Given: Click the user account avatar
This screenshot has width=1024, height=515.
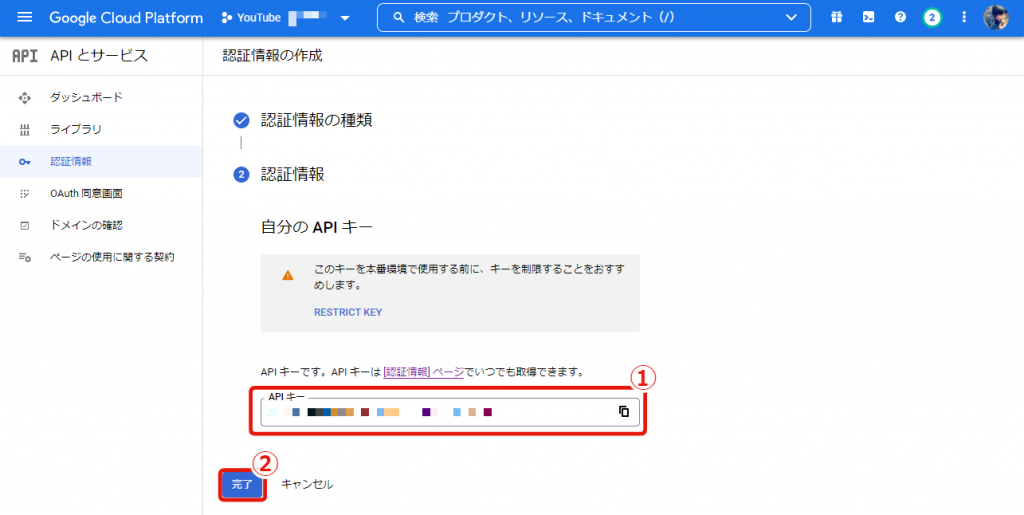Looking at the screenshot, I should pos(996,18).
